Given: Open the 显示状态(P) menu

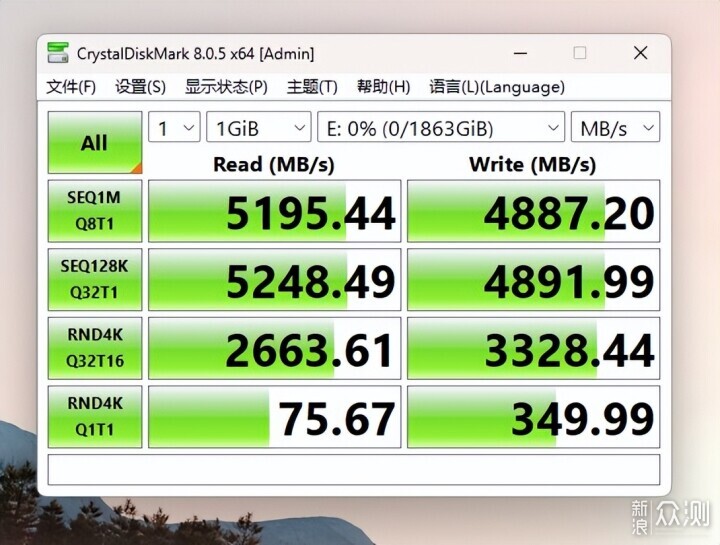Looking at the screenshot, I should 226,87.
